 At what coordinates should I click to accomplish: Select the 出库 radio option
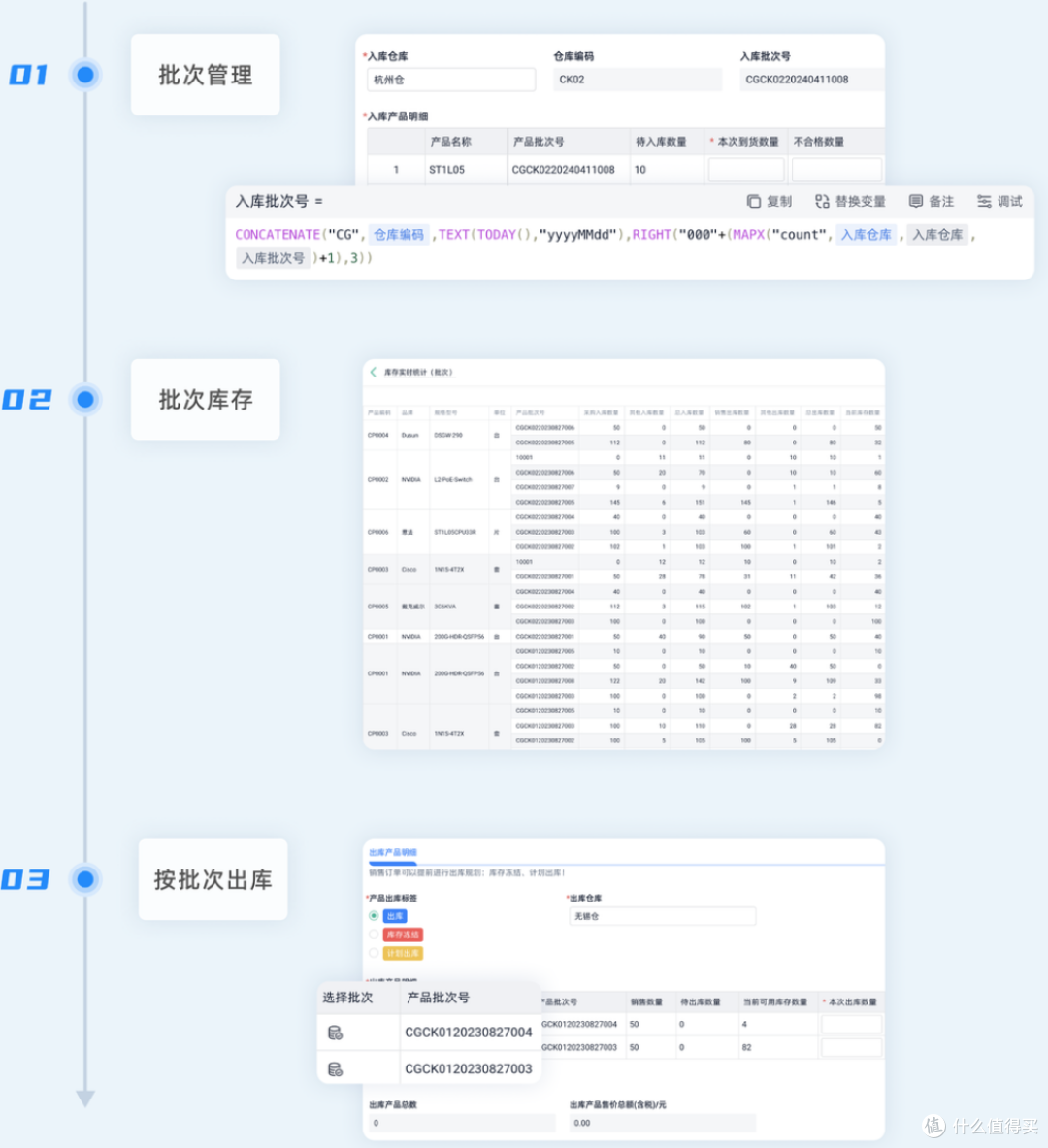374,916
